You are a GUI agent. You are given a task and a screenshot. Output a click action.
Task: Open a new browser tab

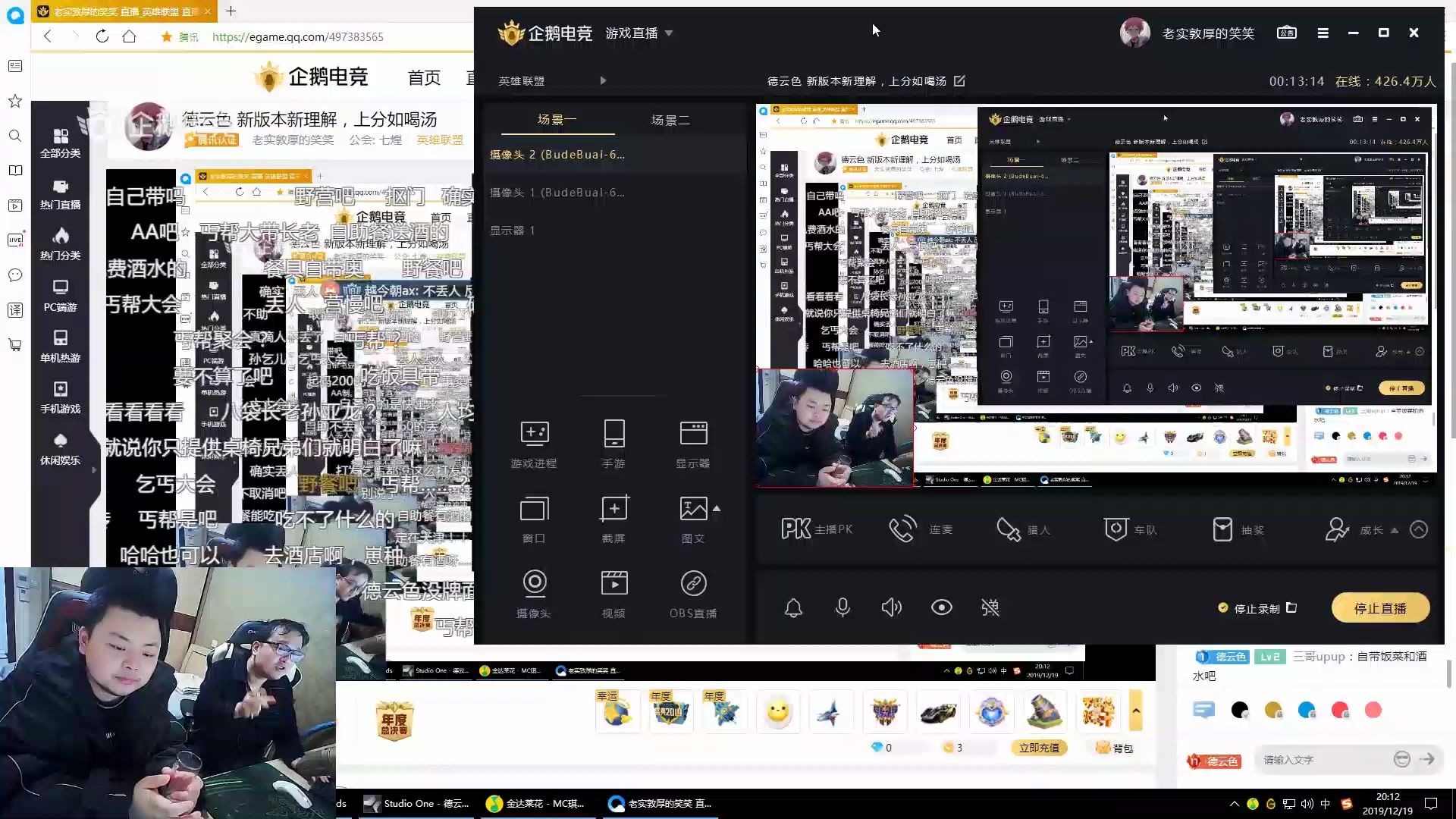click(231, 11)
